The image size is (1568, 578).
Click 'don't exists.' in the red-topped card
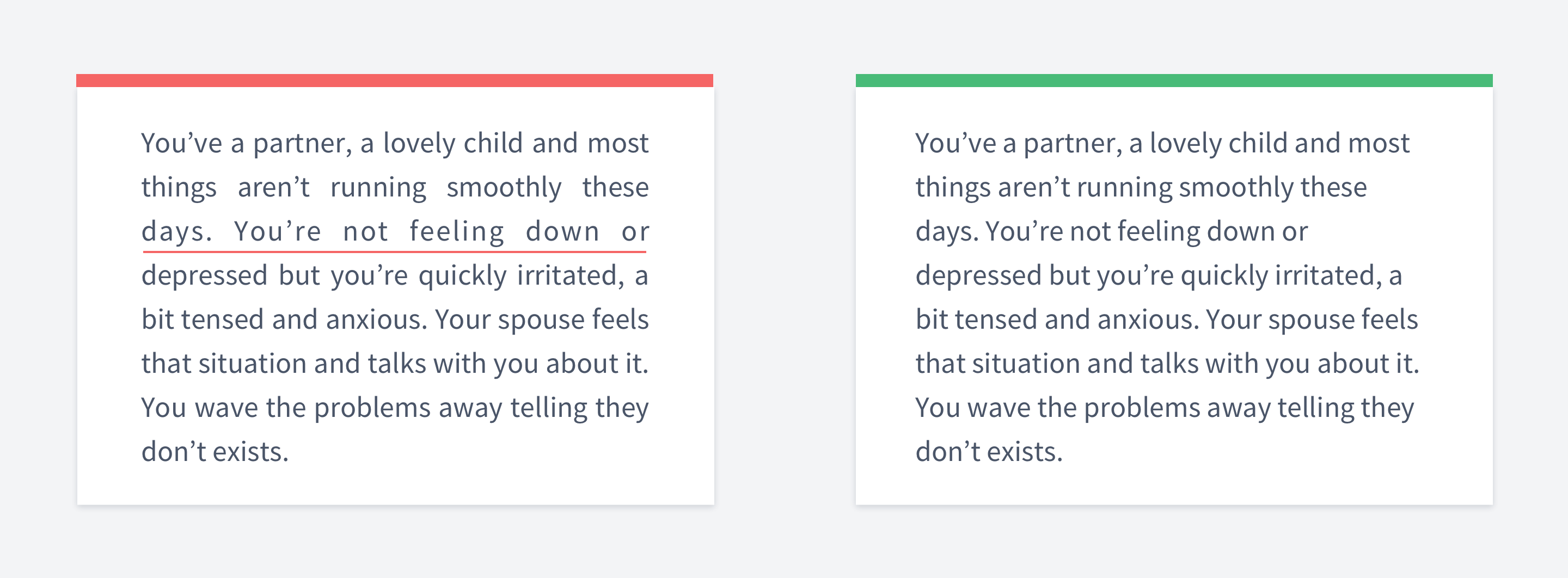215,452
